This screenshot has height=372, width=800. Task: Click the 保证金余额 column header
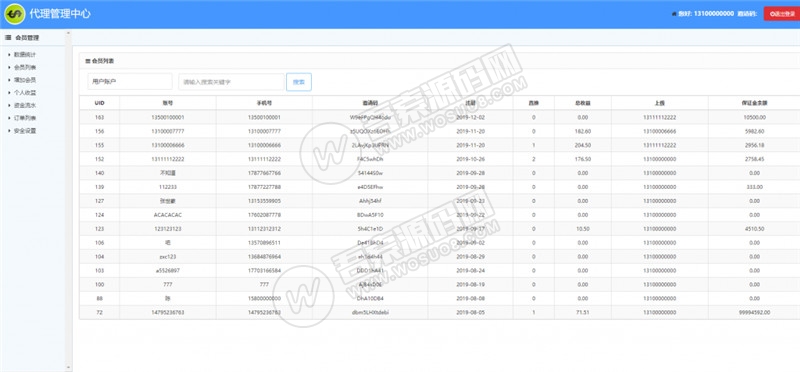[x=755, y=103]
